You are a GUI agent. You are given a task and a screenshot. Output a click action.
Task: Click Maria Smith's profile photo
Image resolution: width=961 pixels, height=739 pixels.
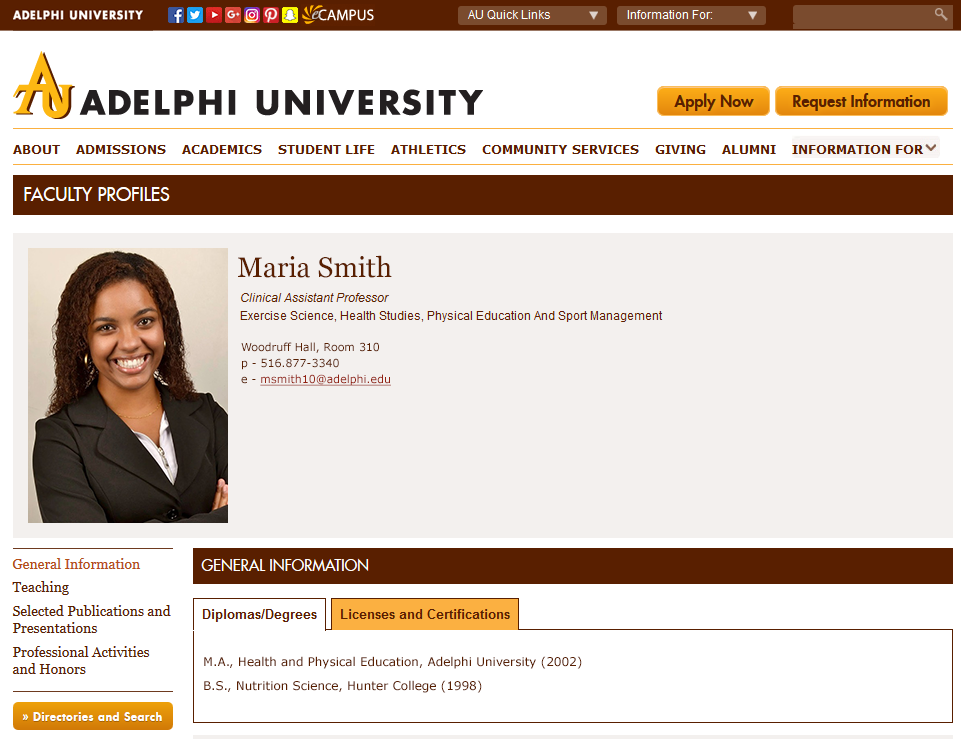click(128, 385)
